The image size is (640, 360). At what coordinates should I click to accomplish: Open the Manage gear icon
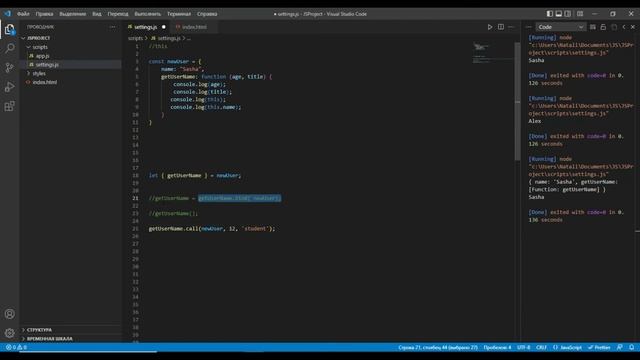click(x=9, y=333)
